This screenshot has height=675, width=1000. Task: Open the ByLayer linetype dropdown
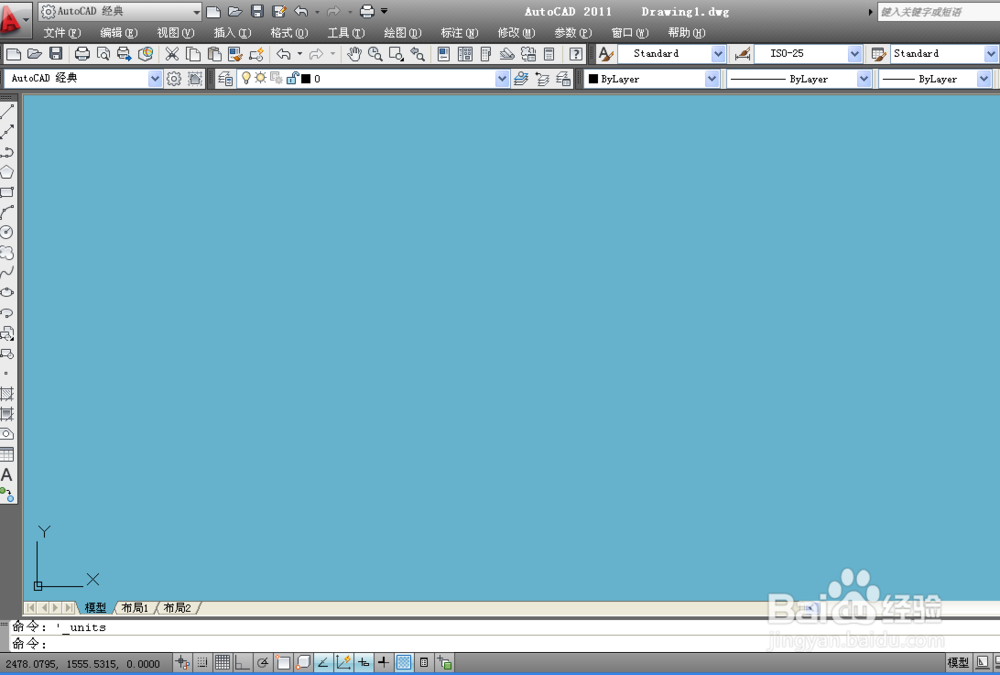click(x=864, y=78)
